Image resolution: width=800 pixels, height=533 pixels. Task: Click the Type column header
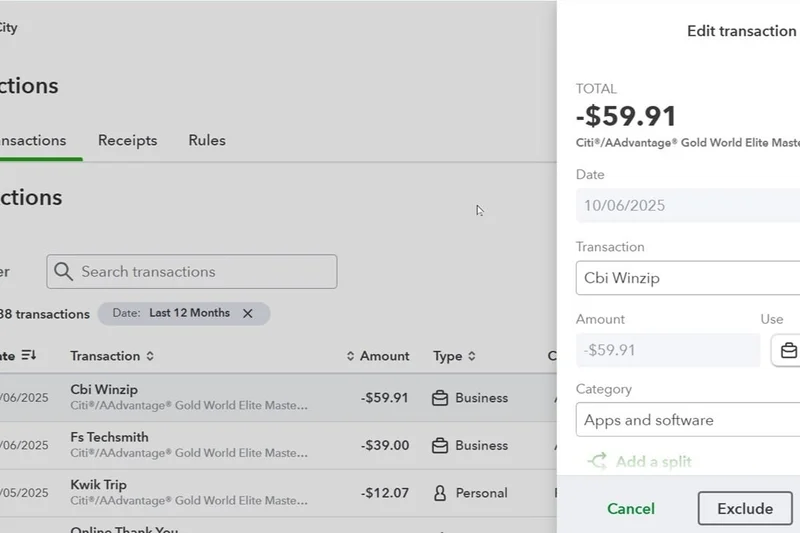447,356
